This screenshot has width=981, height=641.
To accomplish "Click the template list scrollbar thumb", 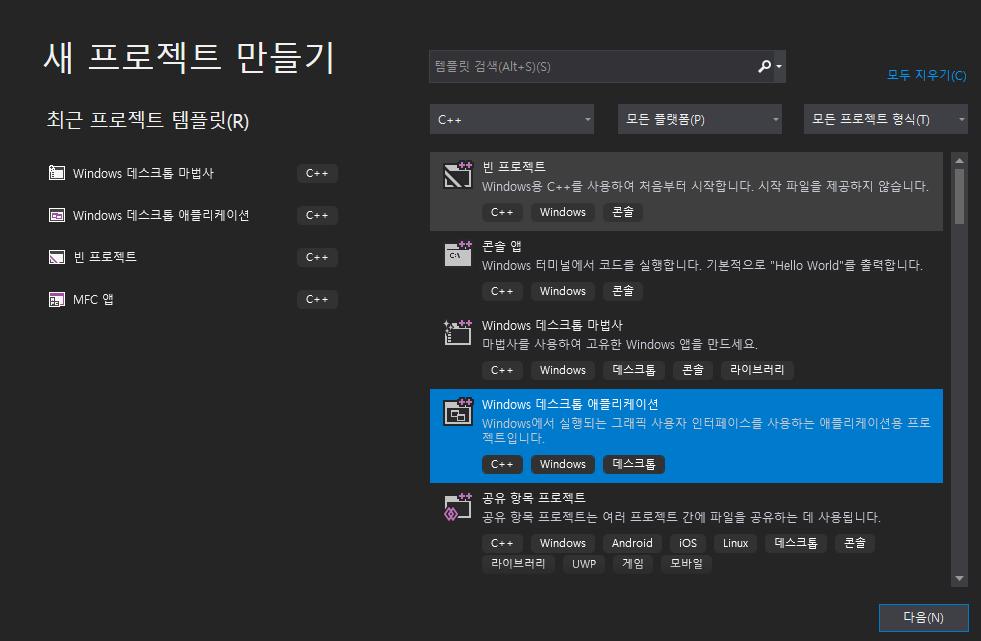I will (x=959, y=196).
